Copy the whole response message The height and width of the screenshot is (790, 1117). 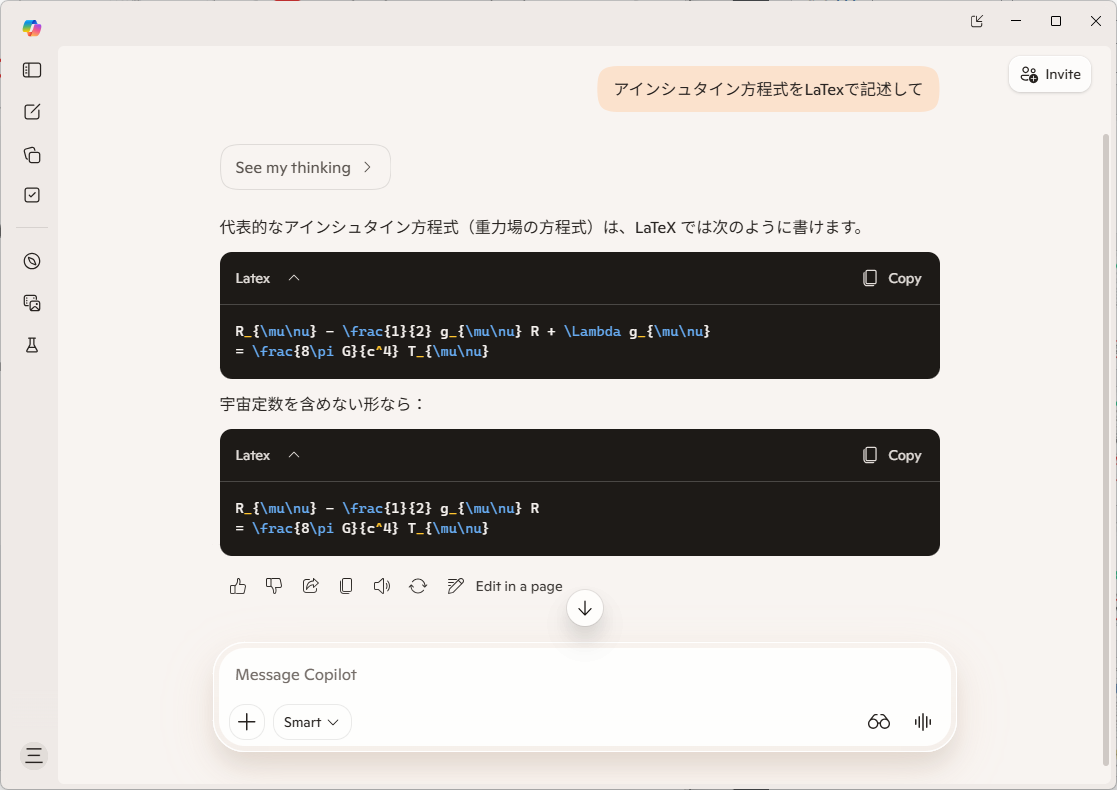(346, 586)
